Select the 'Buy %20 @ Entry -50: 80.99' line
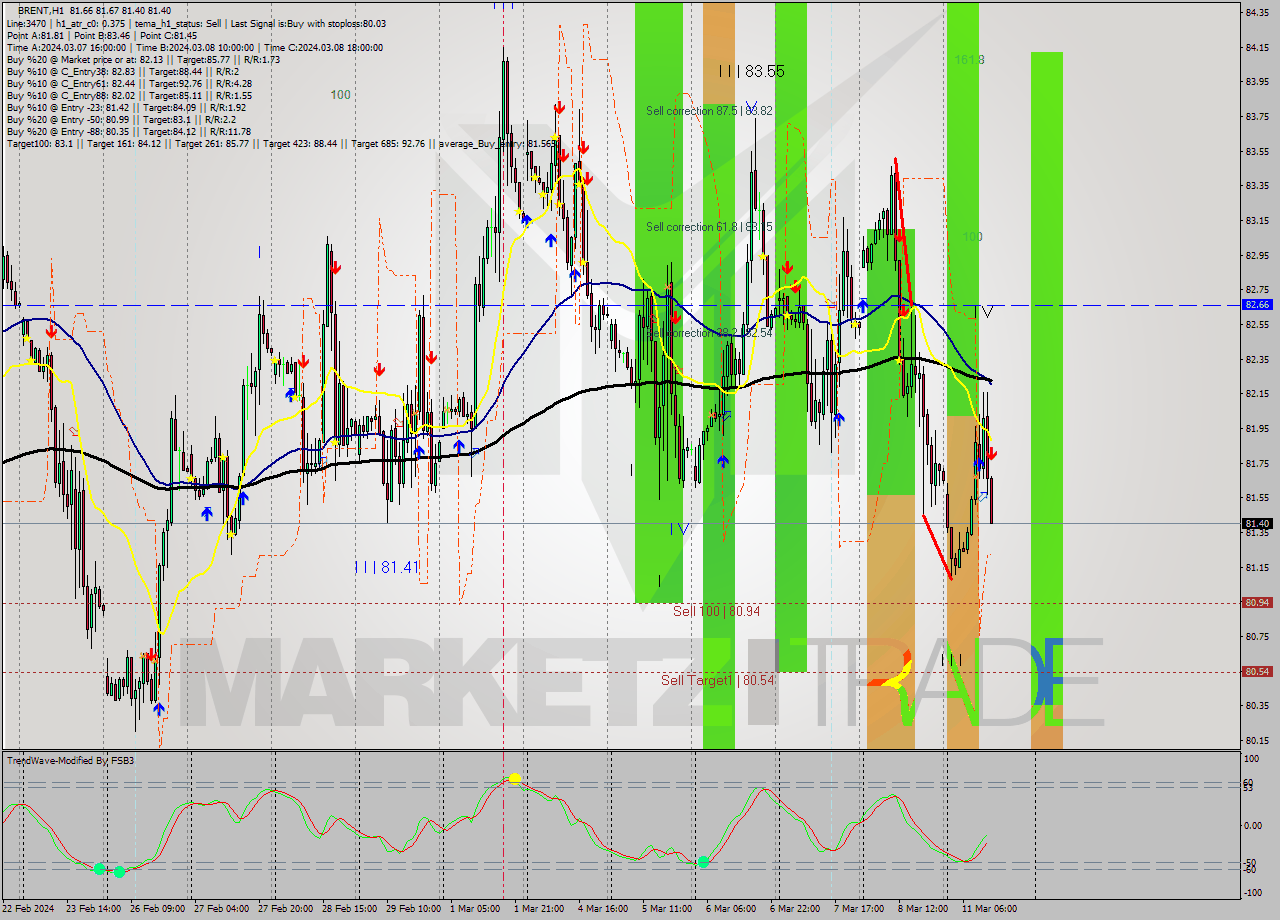This screenshot has width=1280, height=920. [122, 119]
